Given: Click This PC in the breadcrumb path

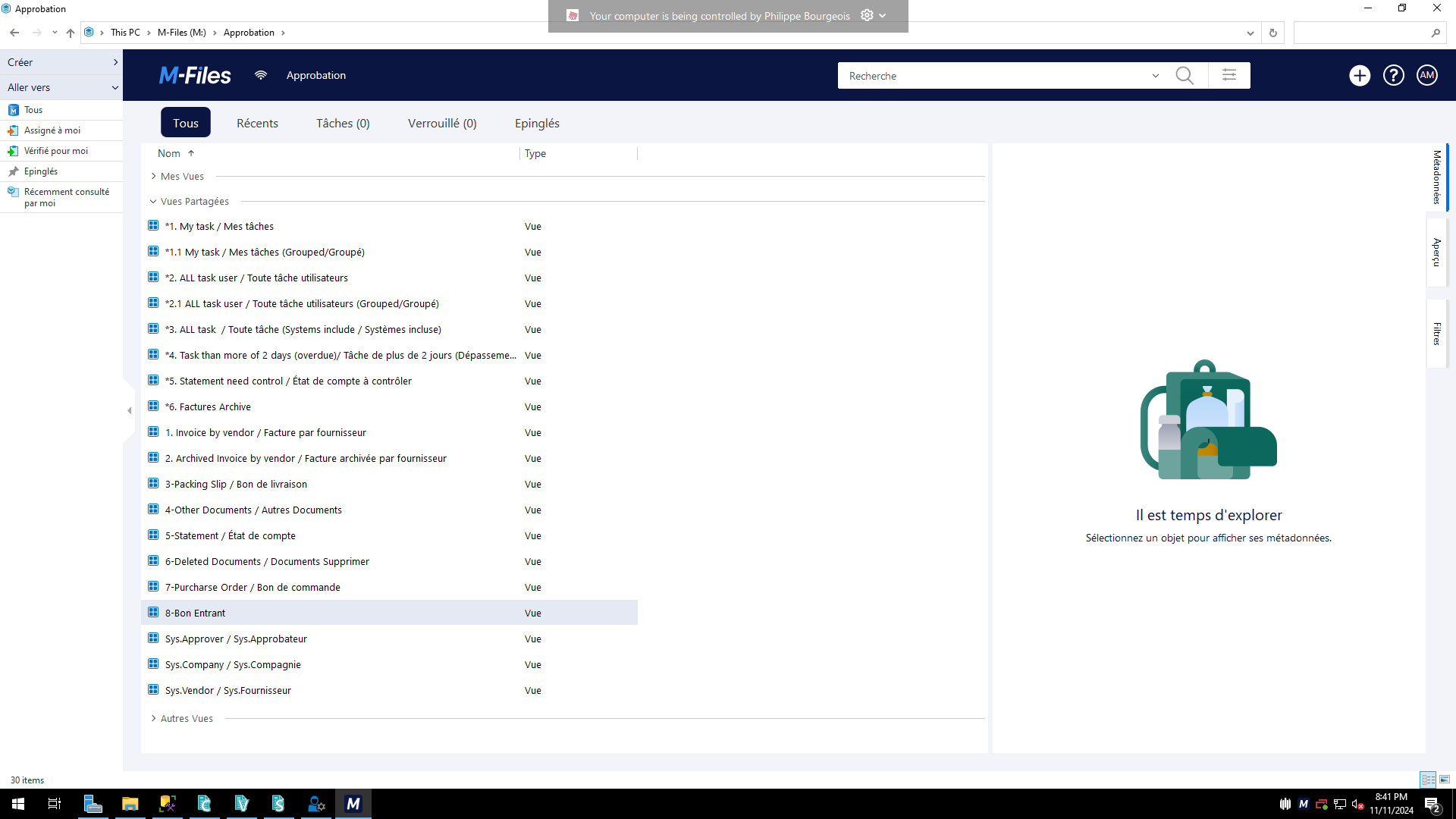Looking at the screenshot, I should (x=125, y=33).
